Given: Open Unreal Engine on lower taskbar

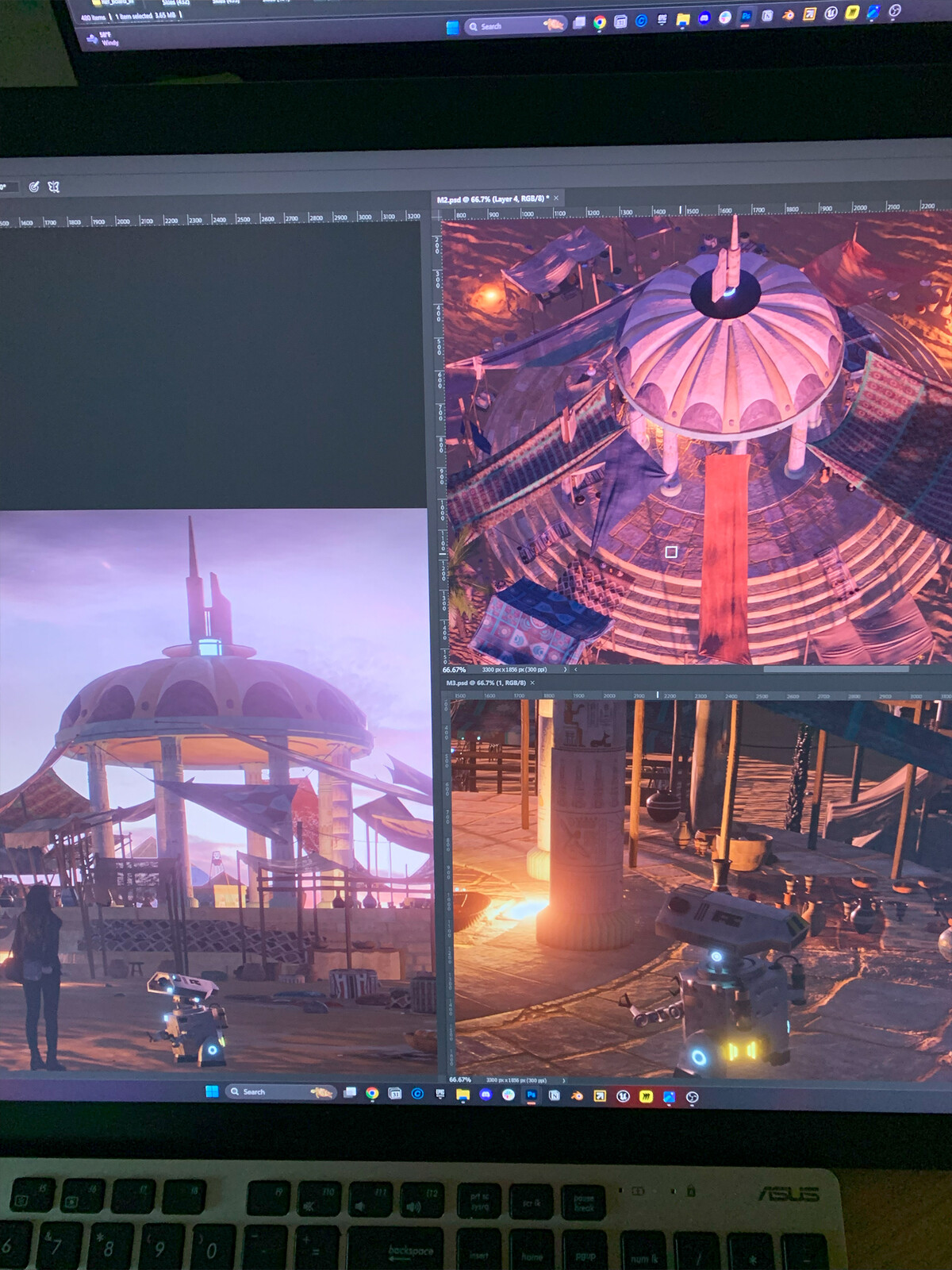Looking at the screenshot, I should (623, 1096).
